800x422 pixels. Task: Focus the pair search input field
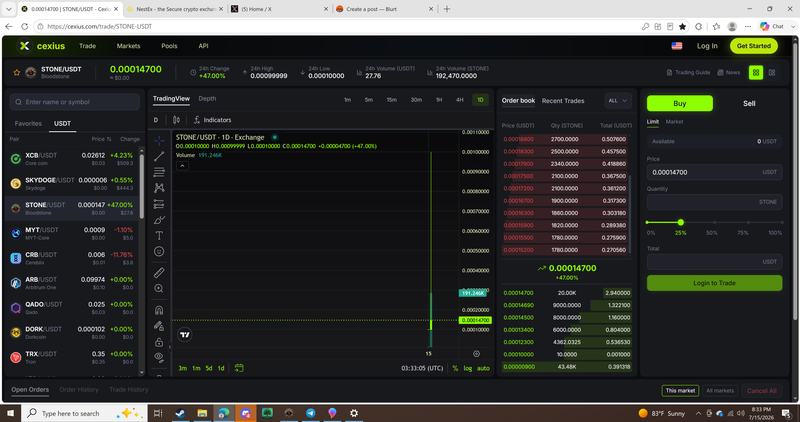74,102
